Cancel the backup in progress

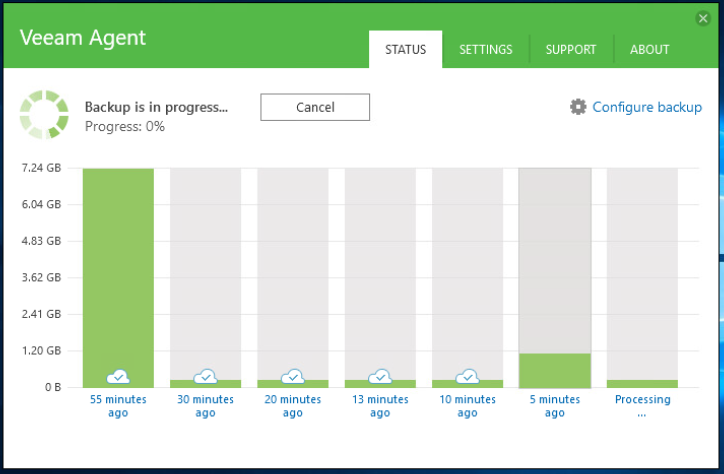click(315, 107)
